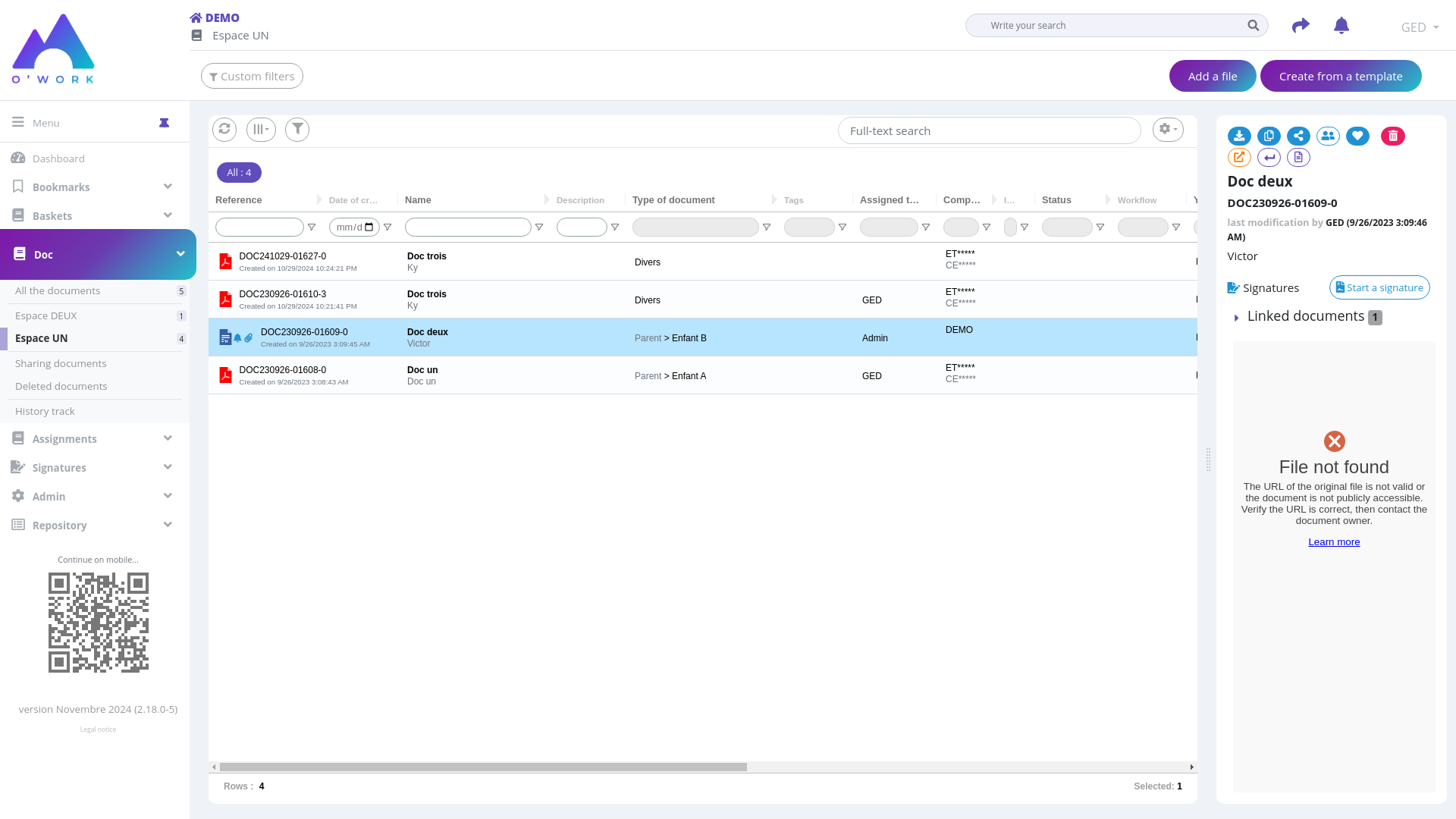Toggle the funnel filter row button

(x=297, y=130)
